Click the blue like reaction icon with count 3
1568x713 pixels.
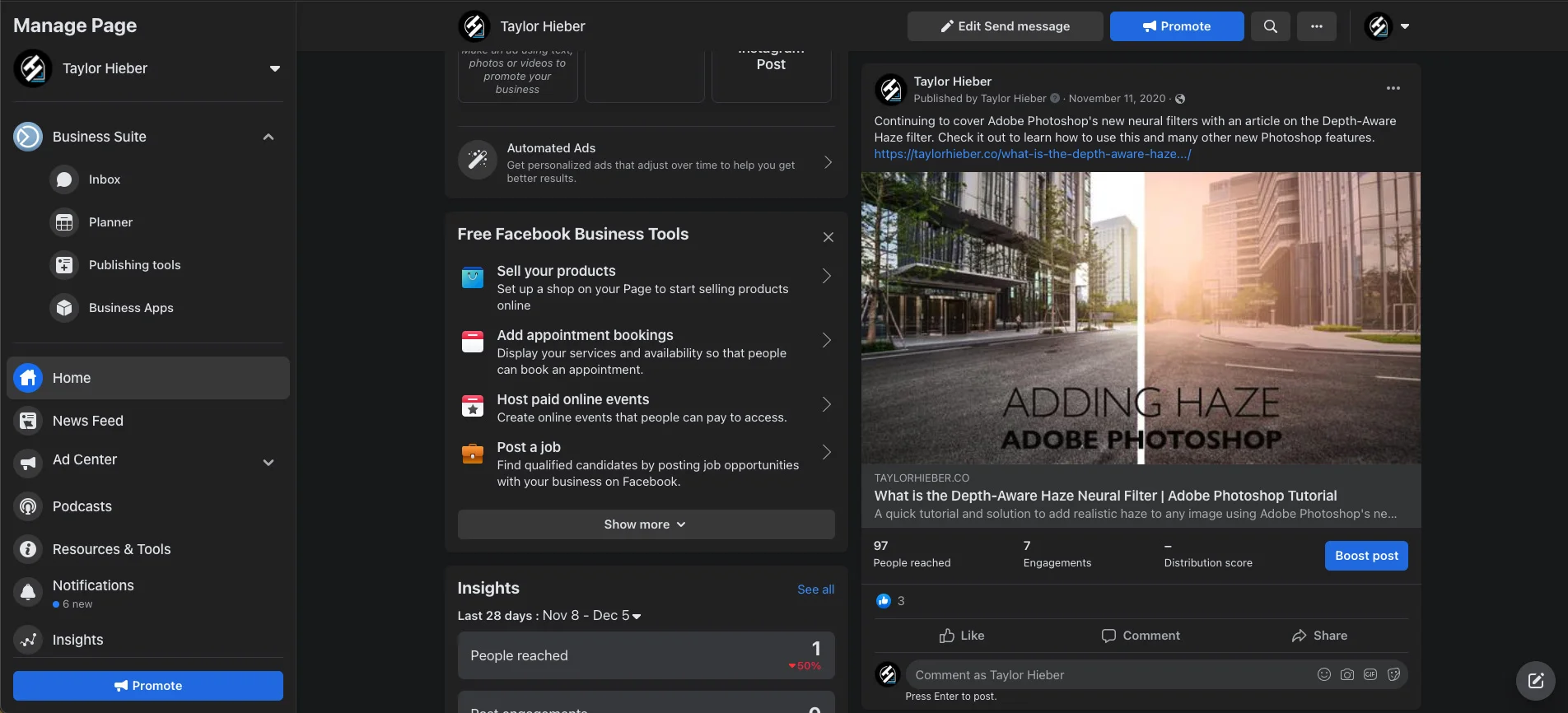tap(884, 601)
